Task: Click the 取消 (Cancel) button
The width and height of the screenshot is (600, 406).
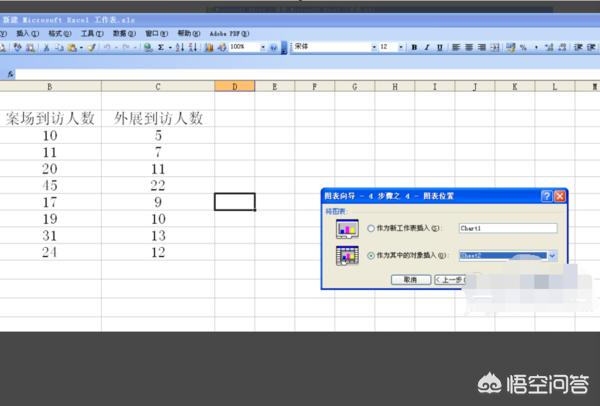Action: coord(409,280)
